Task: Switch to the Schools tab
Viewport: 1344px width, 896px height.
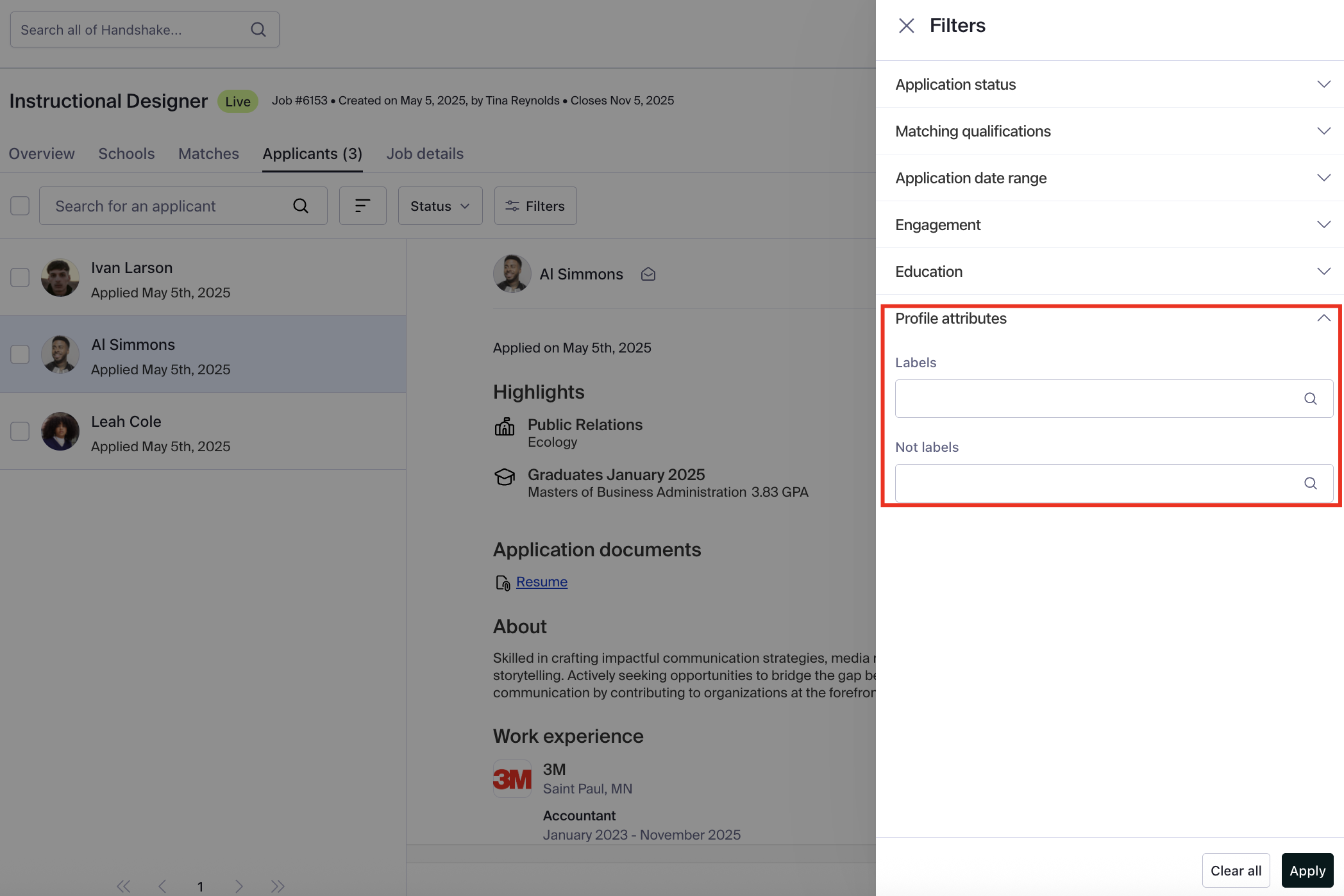Action: [x=126, y=154]
